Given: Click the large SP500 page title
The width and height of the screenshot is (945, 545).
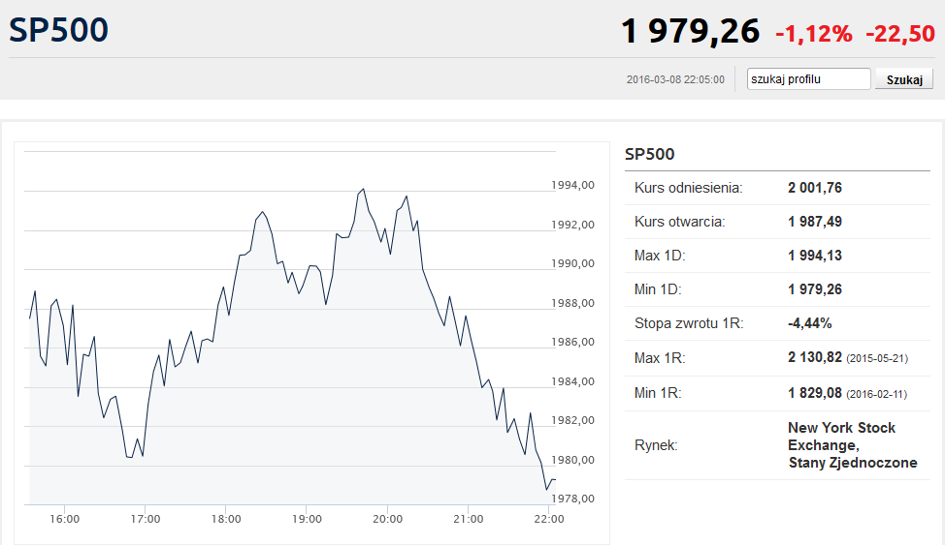Looking at the screenshot, I should [x=59, y=30].
